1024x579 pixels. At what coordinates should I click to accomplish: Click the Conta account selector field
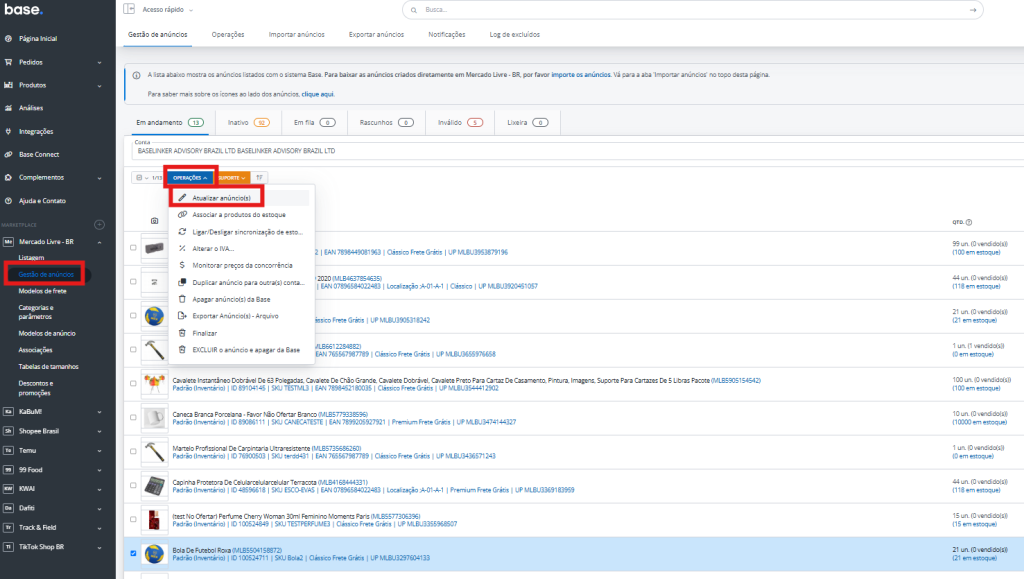pyautogui.click(x=577, y=150)
